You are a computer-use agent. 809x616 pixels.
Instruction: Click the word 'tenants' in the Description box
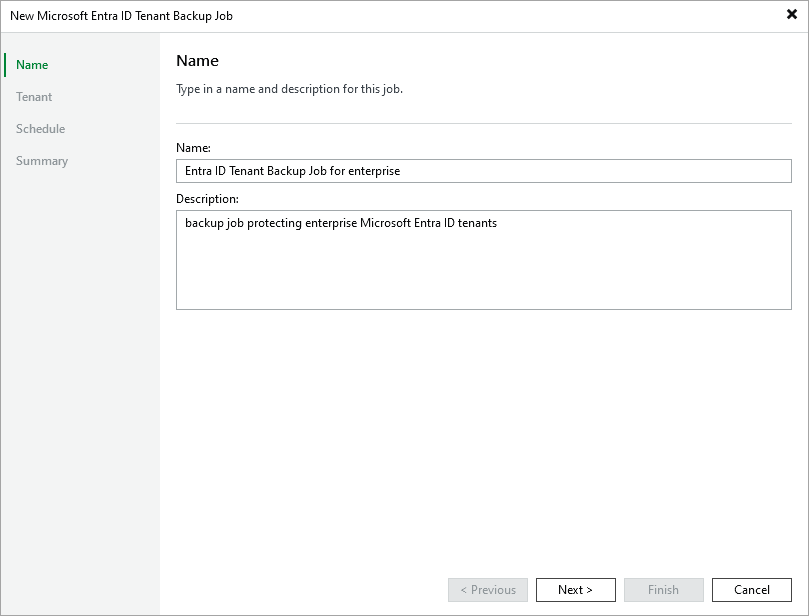(477, 223)
